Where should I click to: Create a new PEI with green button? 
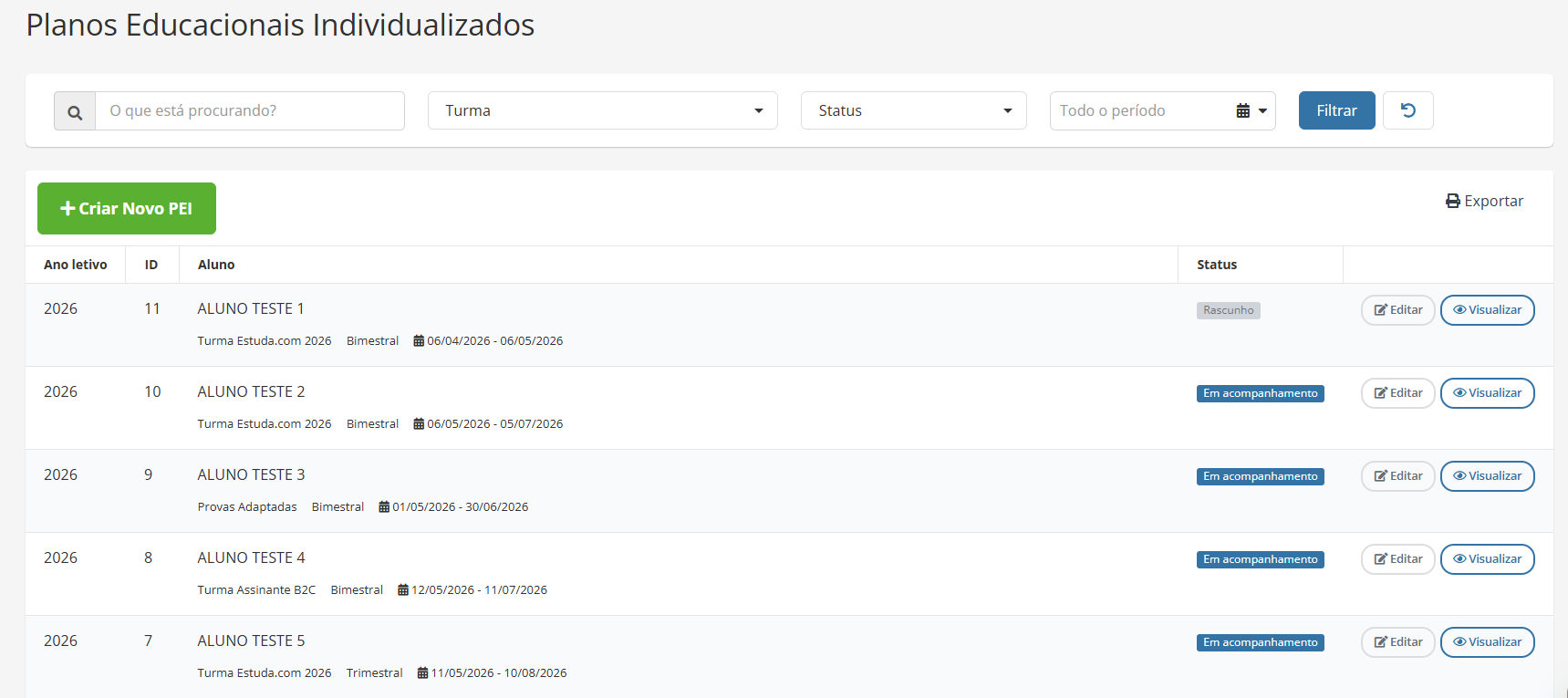pyautogui.click(x=127, y=208)
